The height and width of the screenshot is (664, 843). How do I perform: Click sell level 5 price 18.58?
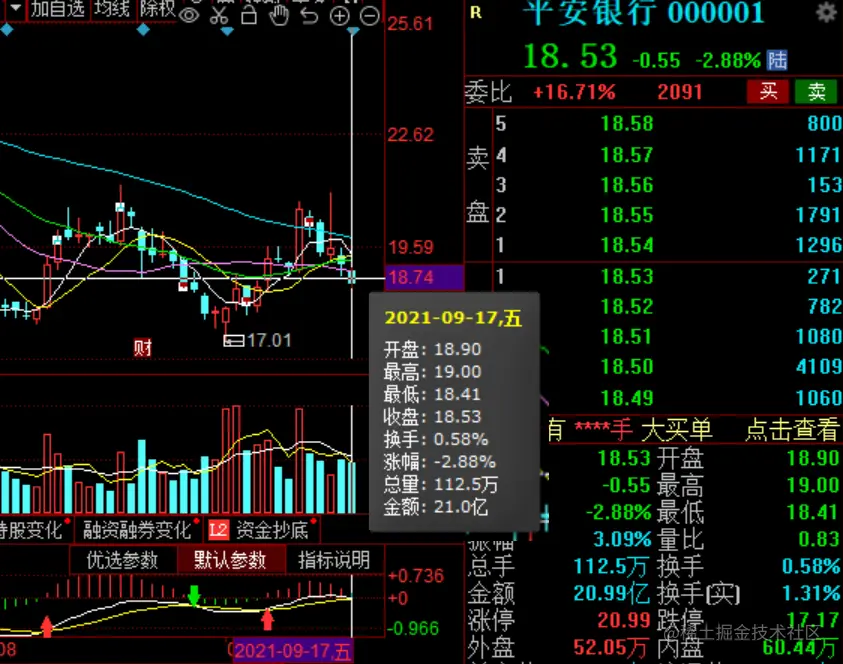coord(626,124)
